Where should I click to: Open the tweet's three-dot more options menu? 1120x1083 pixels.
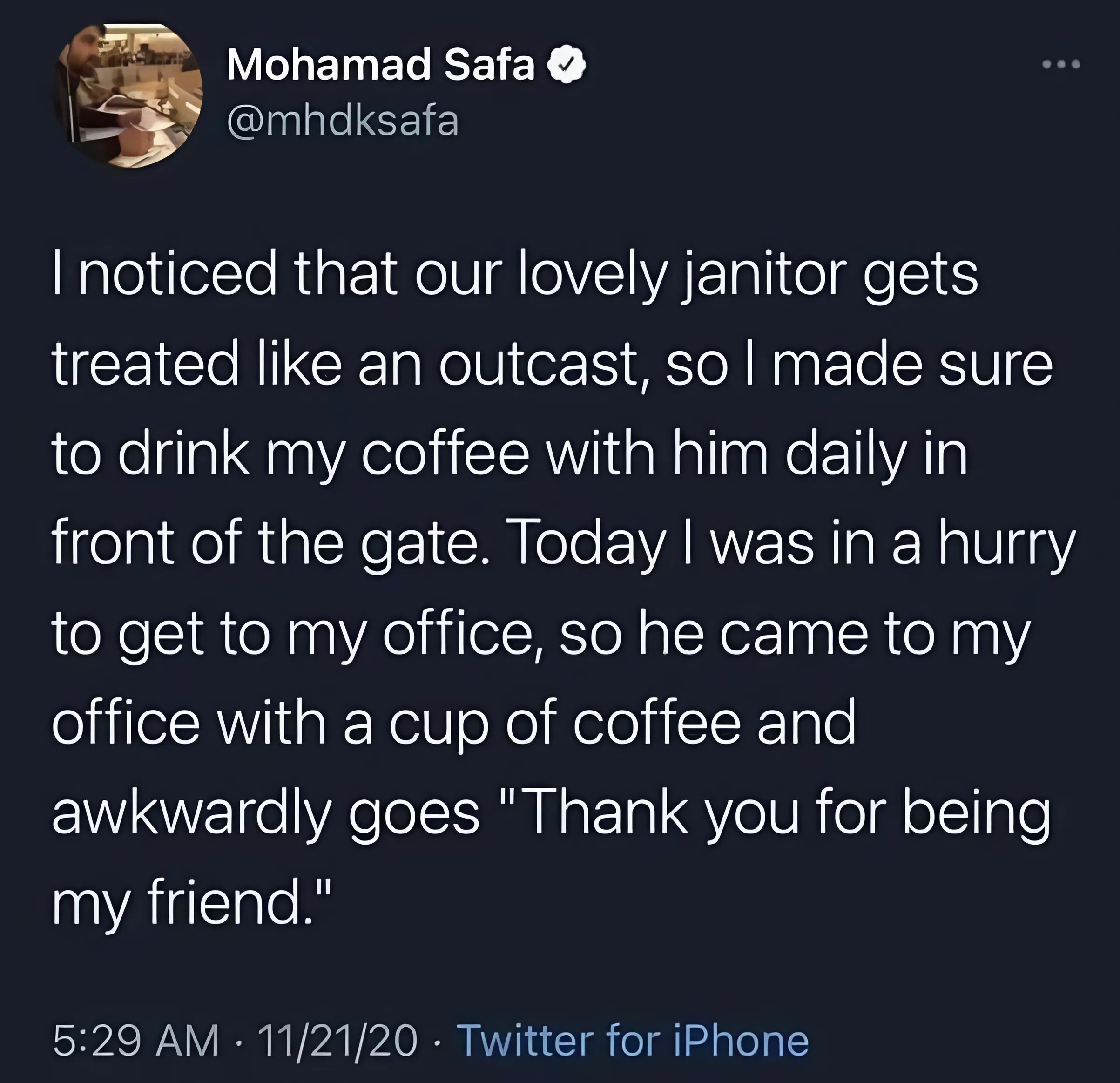[x=1060, y=65]
